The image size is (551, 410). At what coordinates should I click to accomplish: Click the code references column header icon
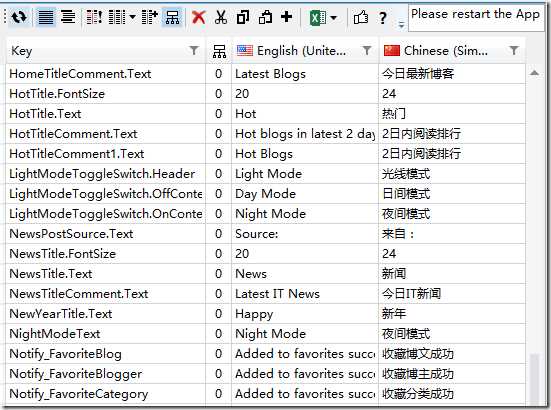219,51
